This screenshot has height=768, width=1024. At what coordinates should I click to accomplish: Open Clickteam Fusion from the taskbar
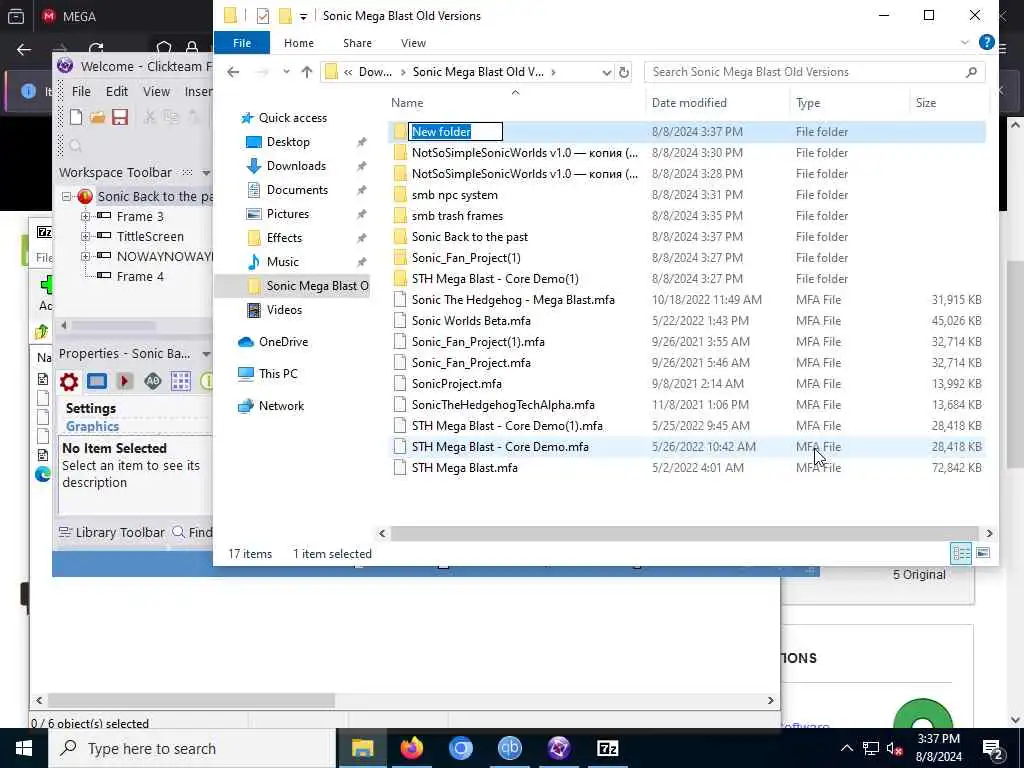point(558,748)
